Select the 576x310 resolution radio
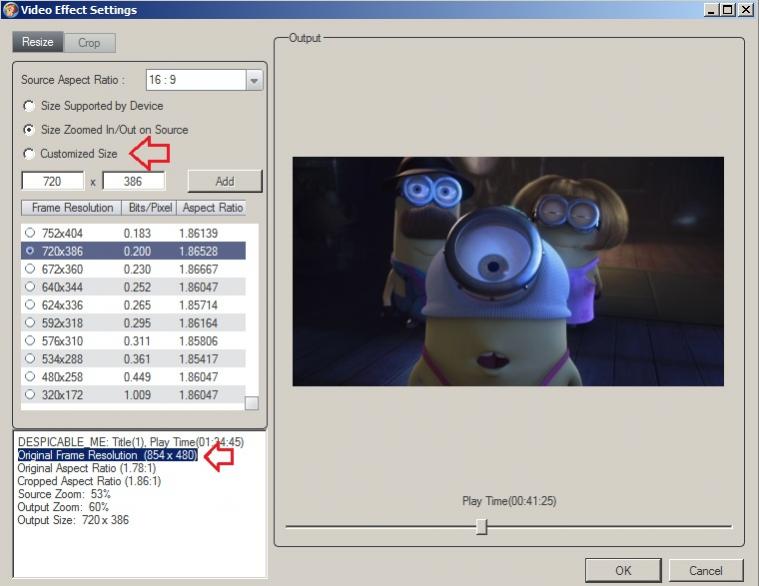This screenshot has width=759, height=586. click(x=30, y=340)
